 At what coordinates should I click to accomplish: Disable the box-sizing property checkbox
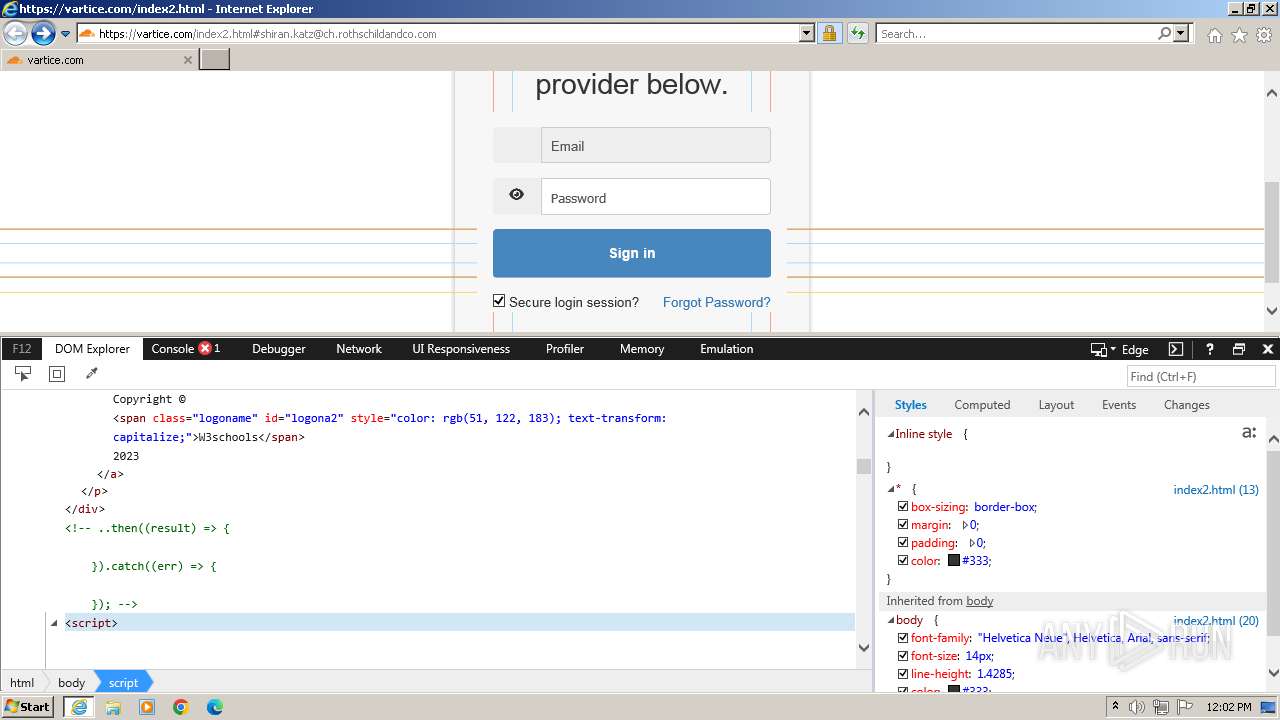[x=903, y=507]
